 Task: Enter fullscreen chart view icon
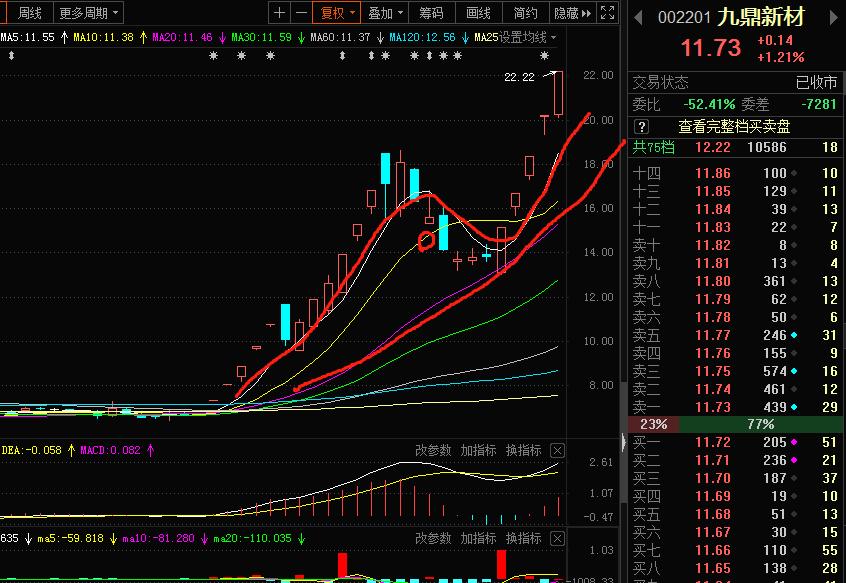(608, 12)
